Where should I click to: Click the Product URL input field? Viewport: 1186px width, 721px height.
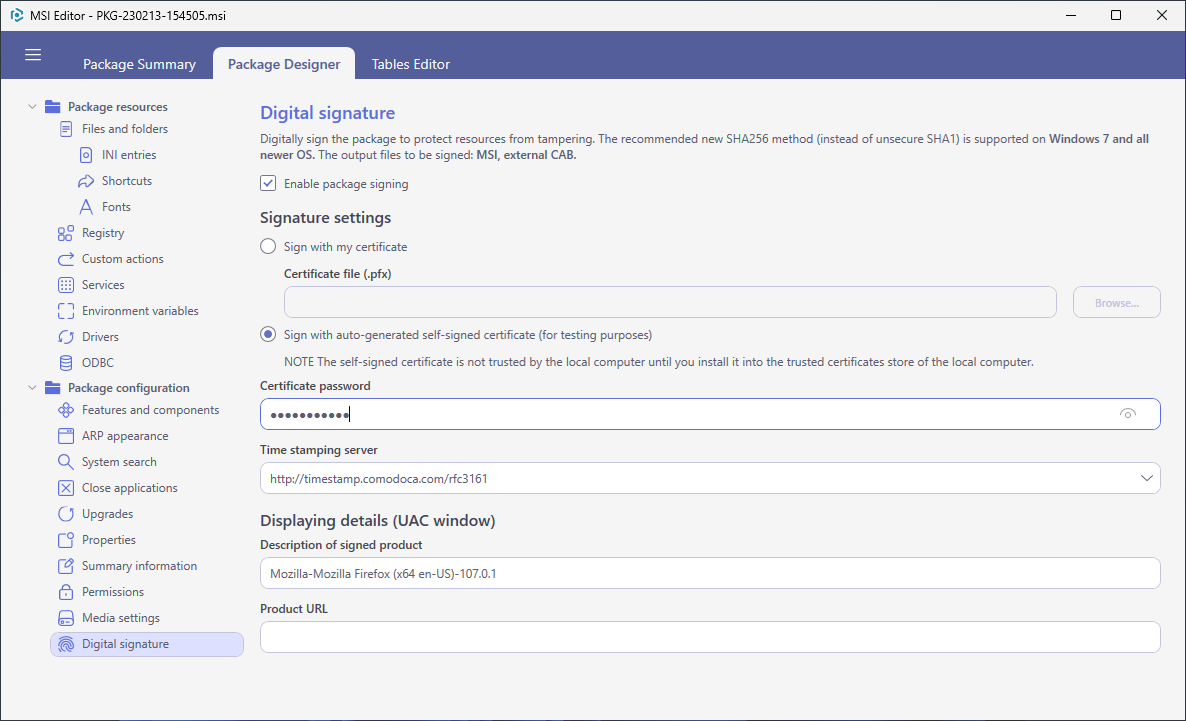[x=709, y=637]
